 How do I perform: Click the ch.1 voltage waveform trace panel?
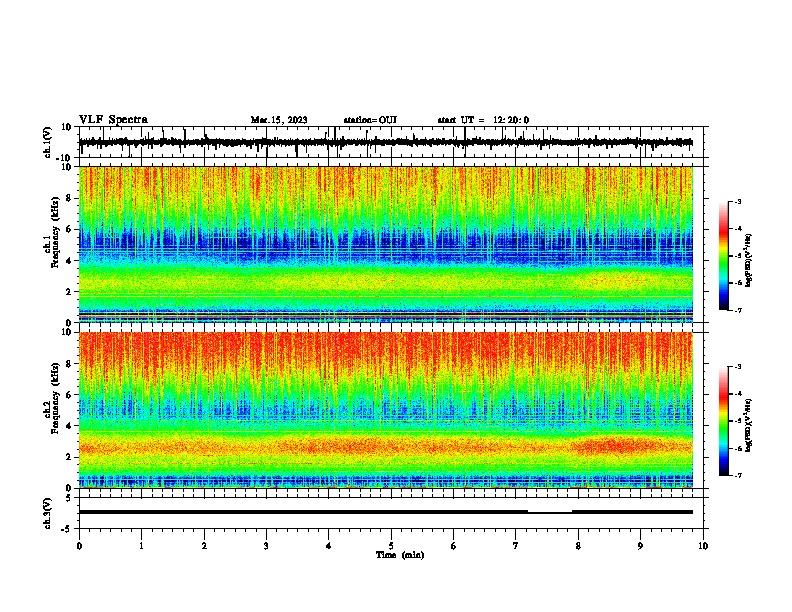pos(391,142)
